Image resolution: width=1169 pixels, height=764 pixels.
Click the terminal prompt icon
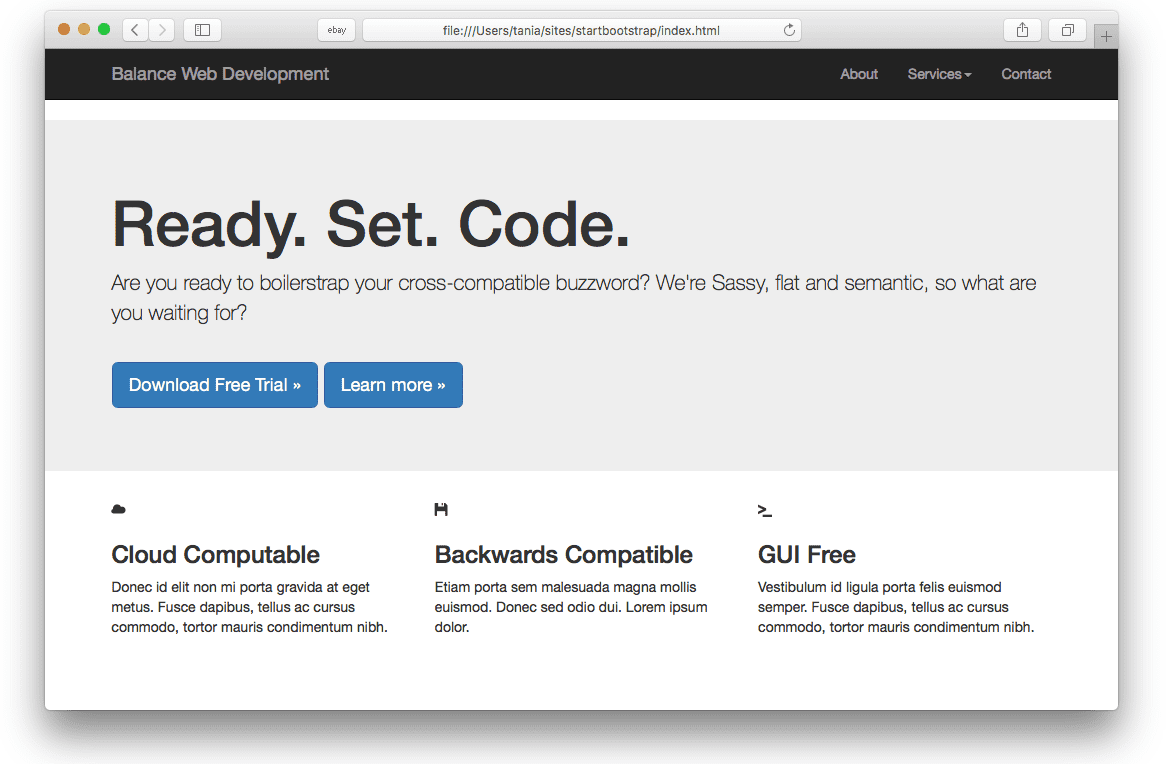[x=765, y=511]
